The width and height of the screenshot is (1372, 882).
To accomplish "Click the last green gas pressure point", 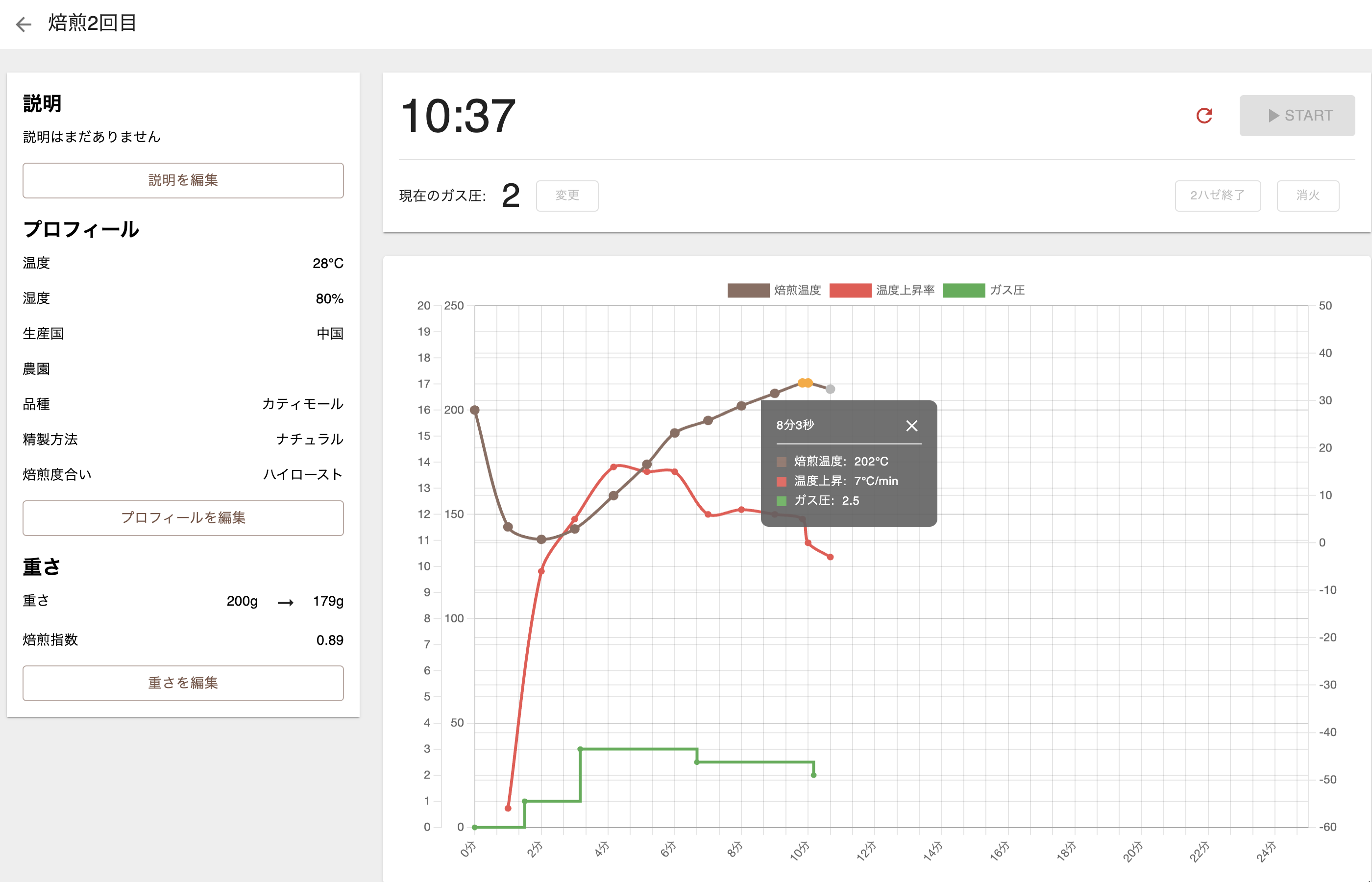I will [x=814, y=775].
